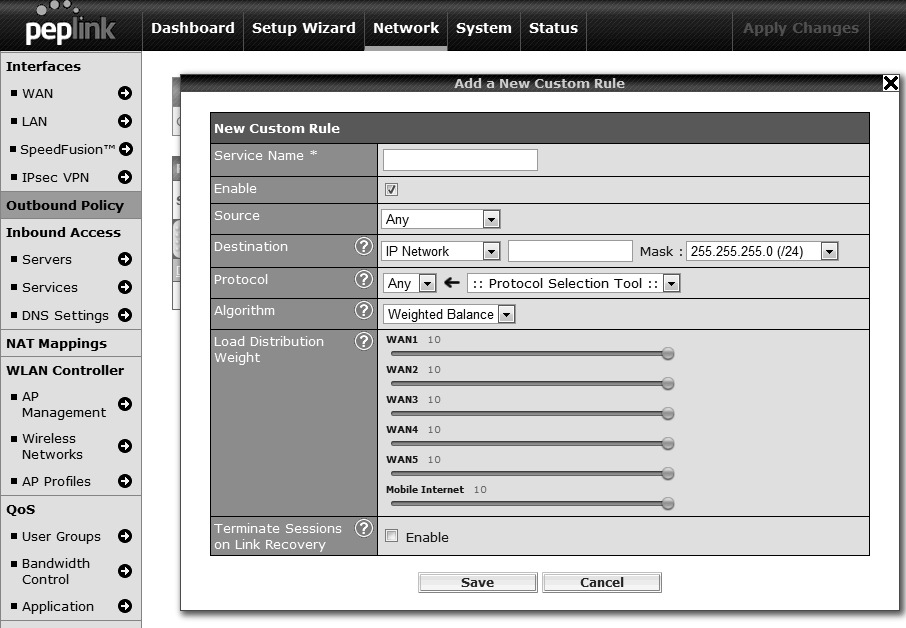Click the arrow icon next to Bandwidth Control
The image size is (906, 628).
pos(125,571)
